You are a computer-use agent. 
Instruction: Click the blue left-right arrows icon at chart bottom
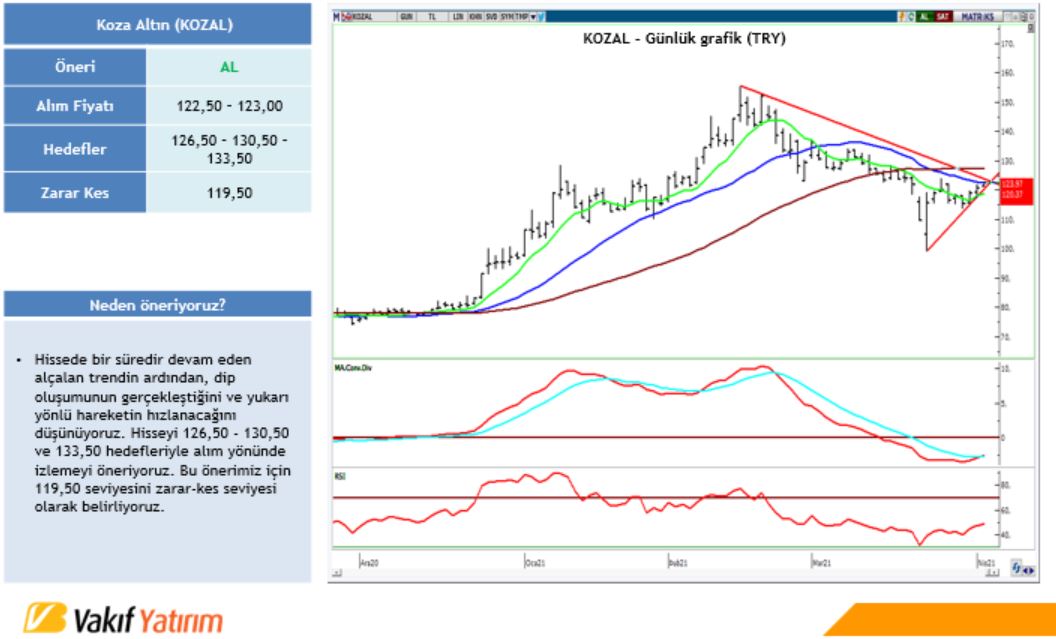click(x=1028, y=570)
